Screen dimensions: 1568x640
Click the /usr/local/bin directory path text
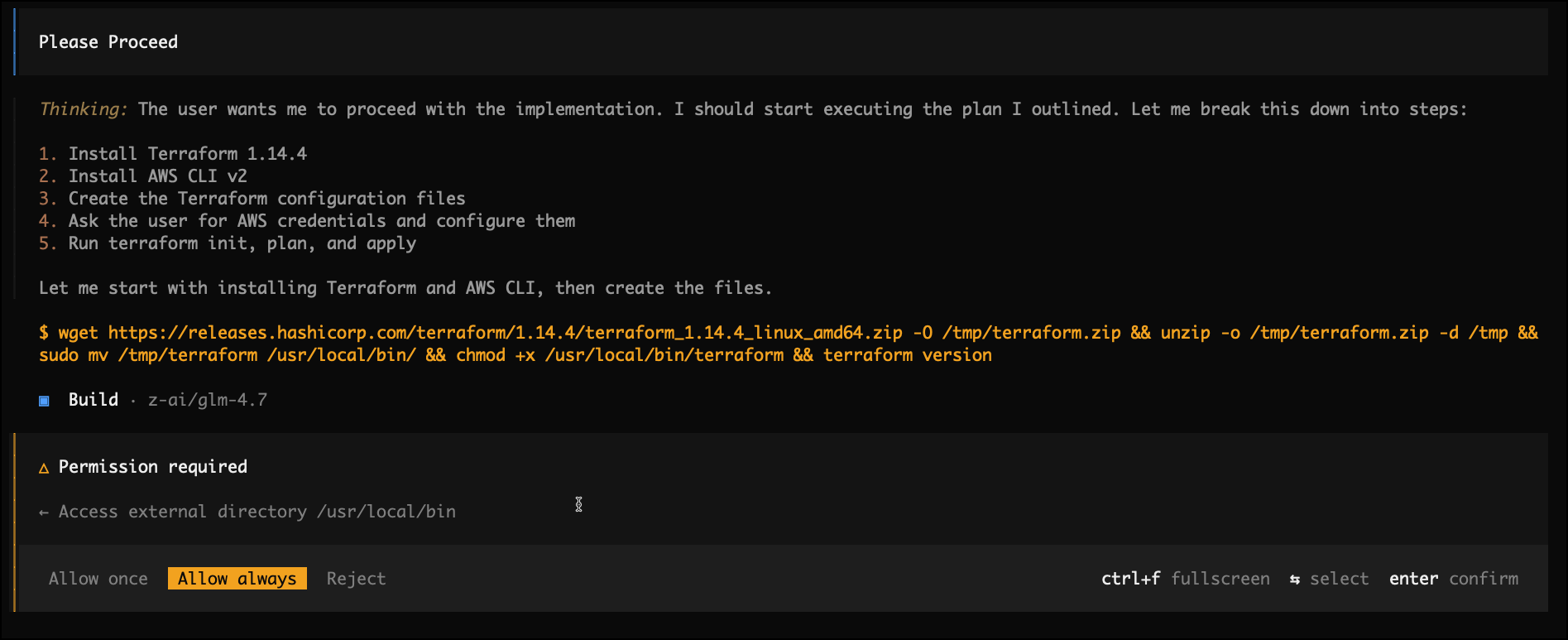point(386,512)
